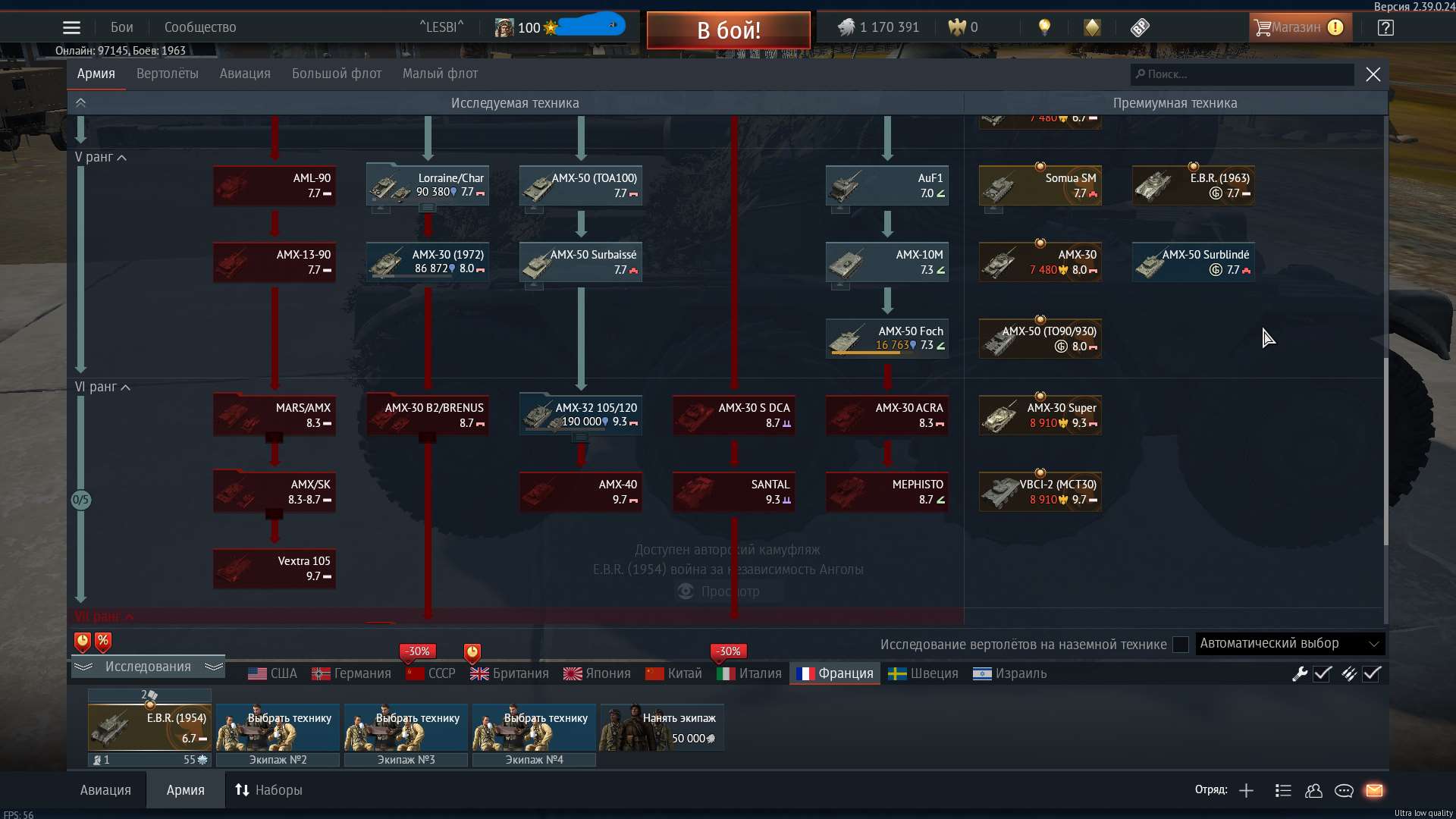Click the ammo refill icon
1456x819 pixels.
[x=1349, y=673]
